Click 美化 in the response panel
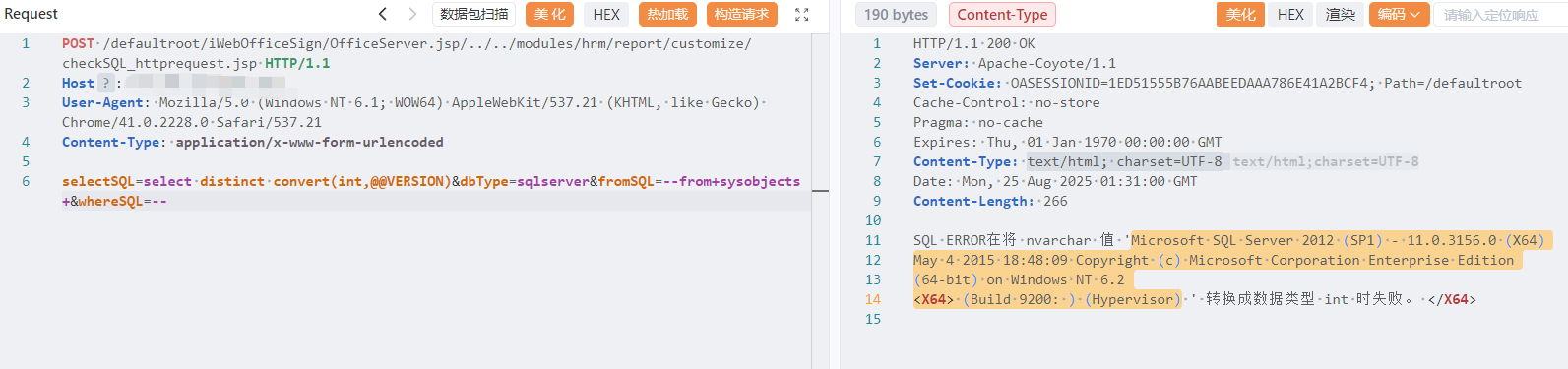The image size is (1568, 369). point(1240,14)
